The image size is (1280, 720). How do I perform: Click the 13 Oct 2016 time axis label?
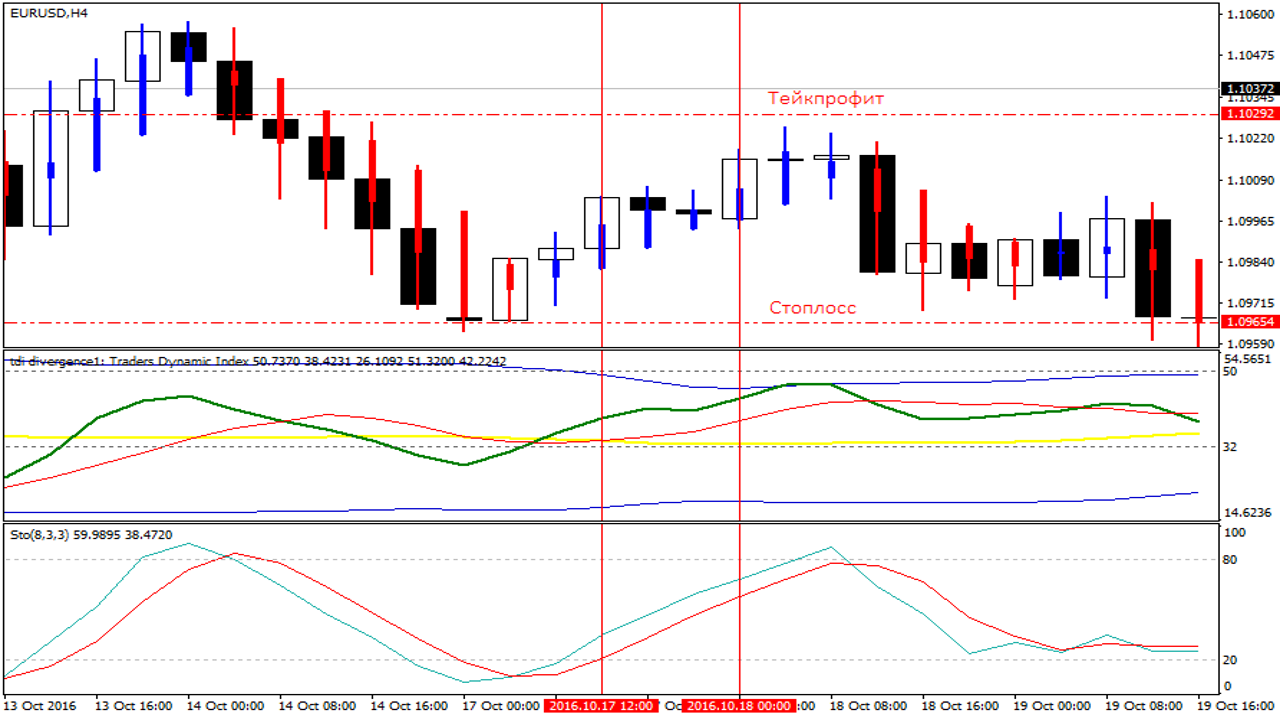click(x=39, y=706)
